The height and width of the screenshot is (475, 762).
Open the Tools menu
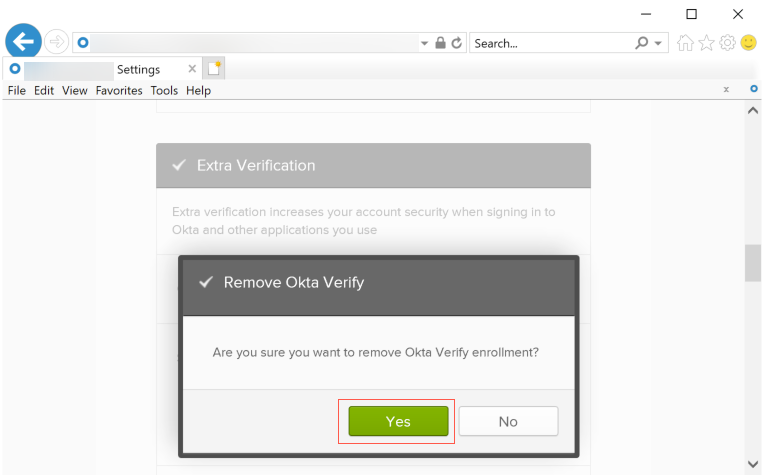(x=164, y=90)
